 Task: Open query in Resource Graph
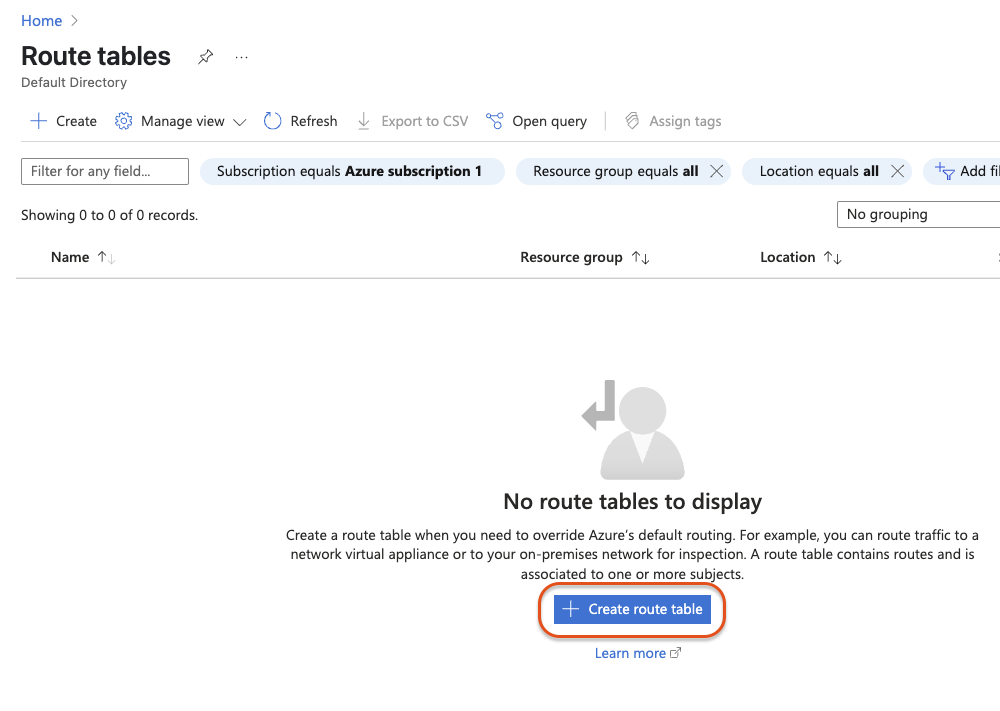click(536, 121)
